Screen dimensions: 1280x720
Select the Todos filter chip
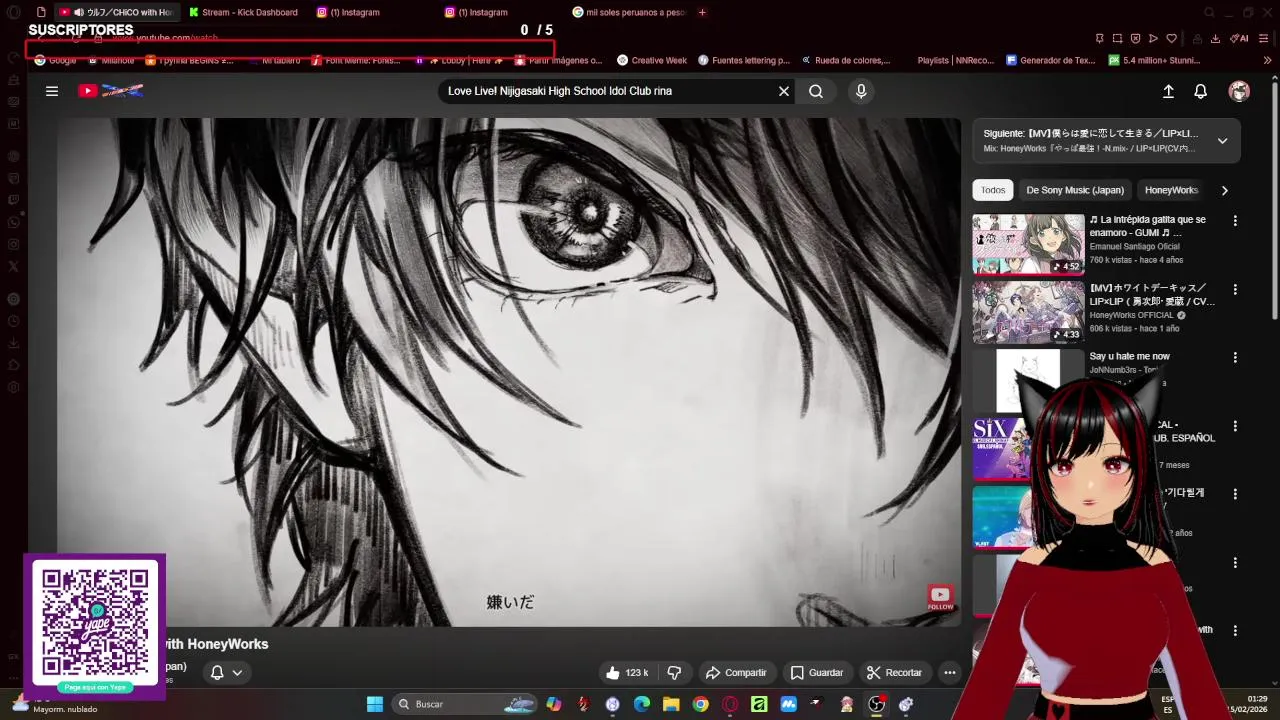(993, 190)
